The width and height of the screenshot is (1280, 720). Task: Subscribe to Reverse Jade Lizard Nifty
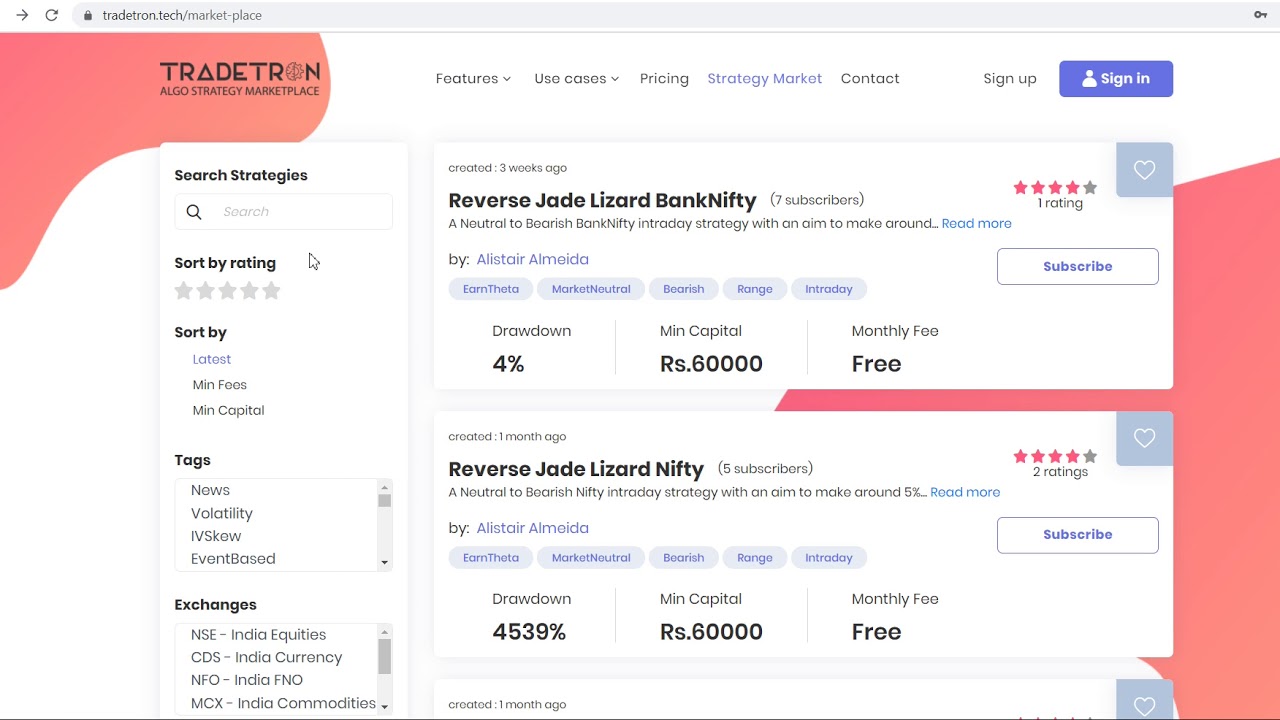click(x=1078, y=535)
